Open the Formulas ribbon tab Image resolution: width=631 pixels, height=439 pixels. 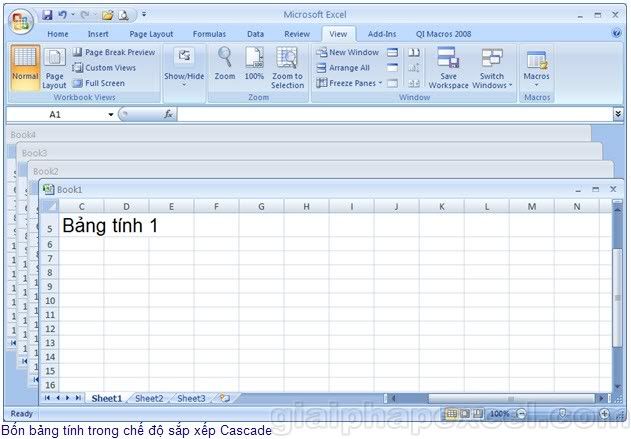208,34
